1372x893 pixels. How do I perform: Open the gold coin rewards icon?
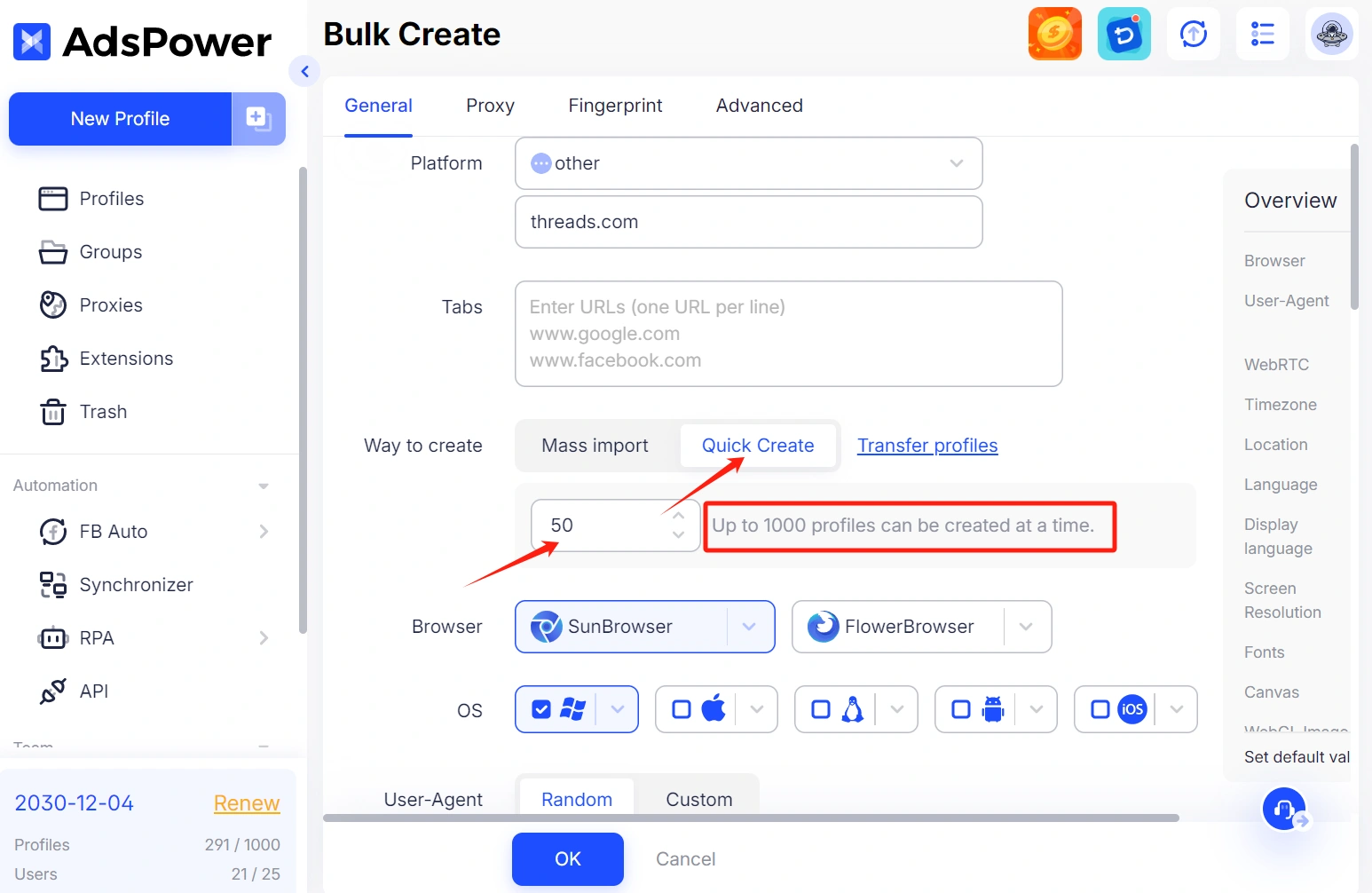click(1055, 34)
